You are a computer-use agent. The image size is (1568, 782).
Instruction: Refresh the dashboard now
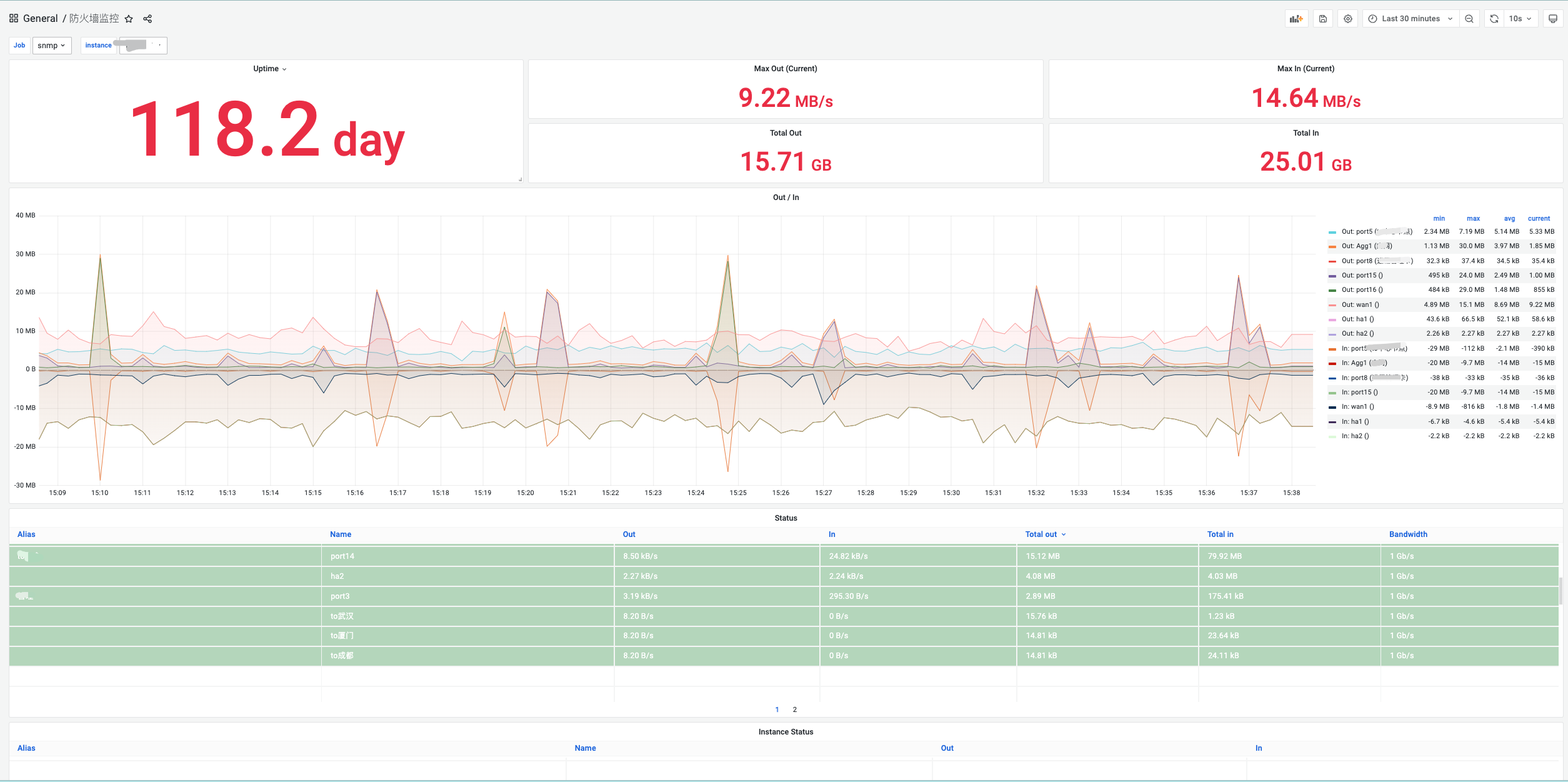pos(1494,19)
